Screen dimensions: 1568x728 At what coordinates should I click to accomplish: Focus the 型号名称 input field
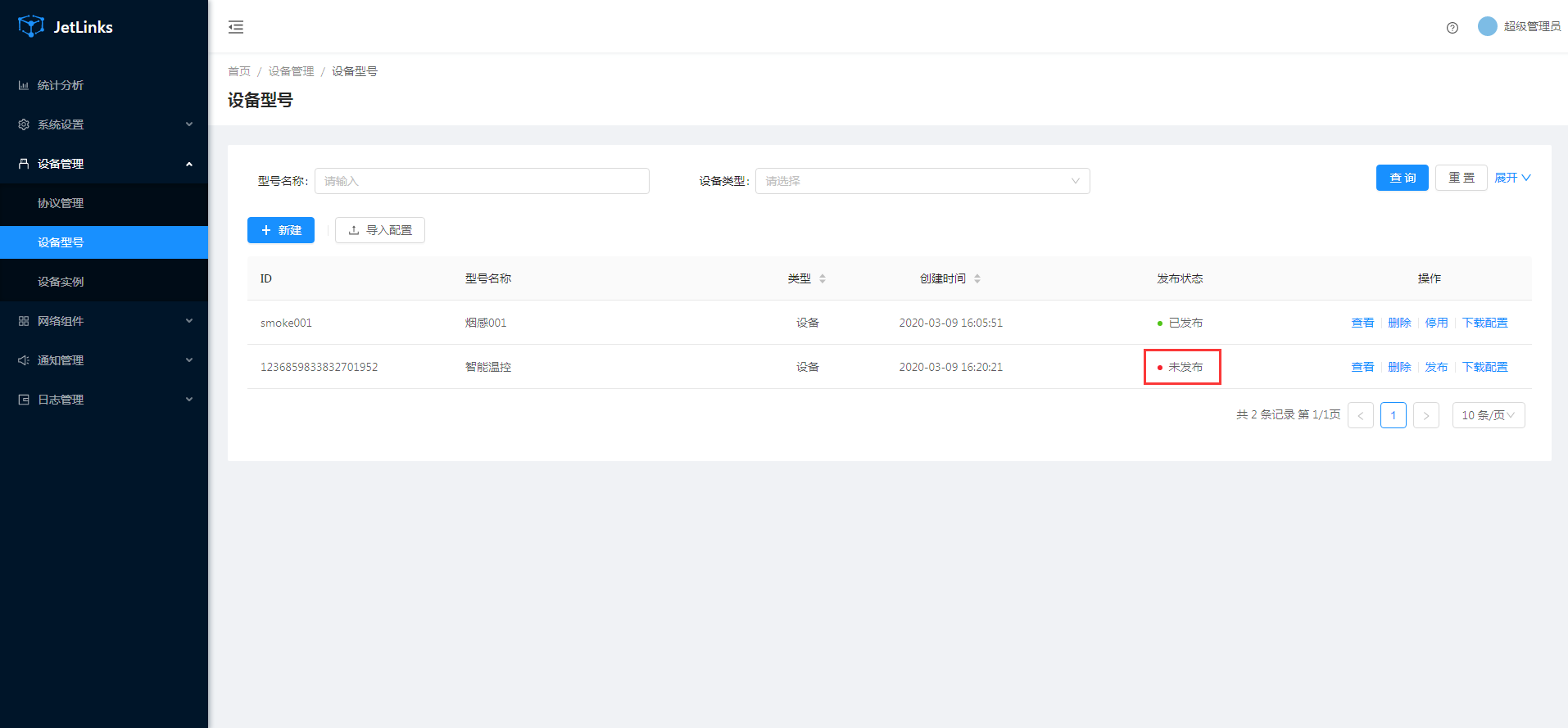[482, 181]
